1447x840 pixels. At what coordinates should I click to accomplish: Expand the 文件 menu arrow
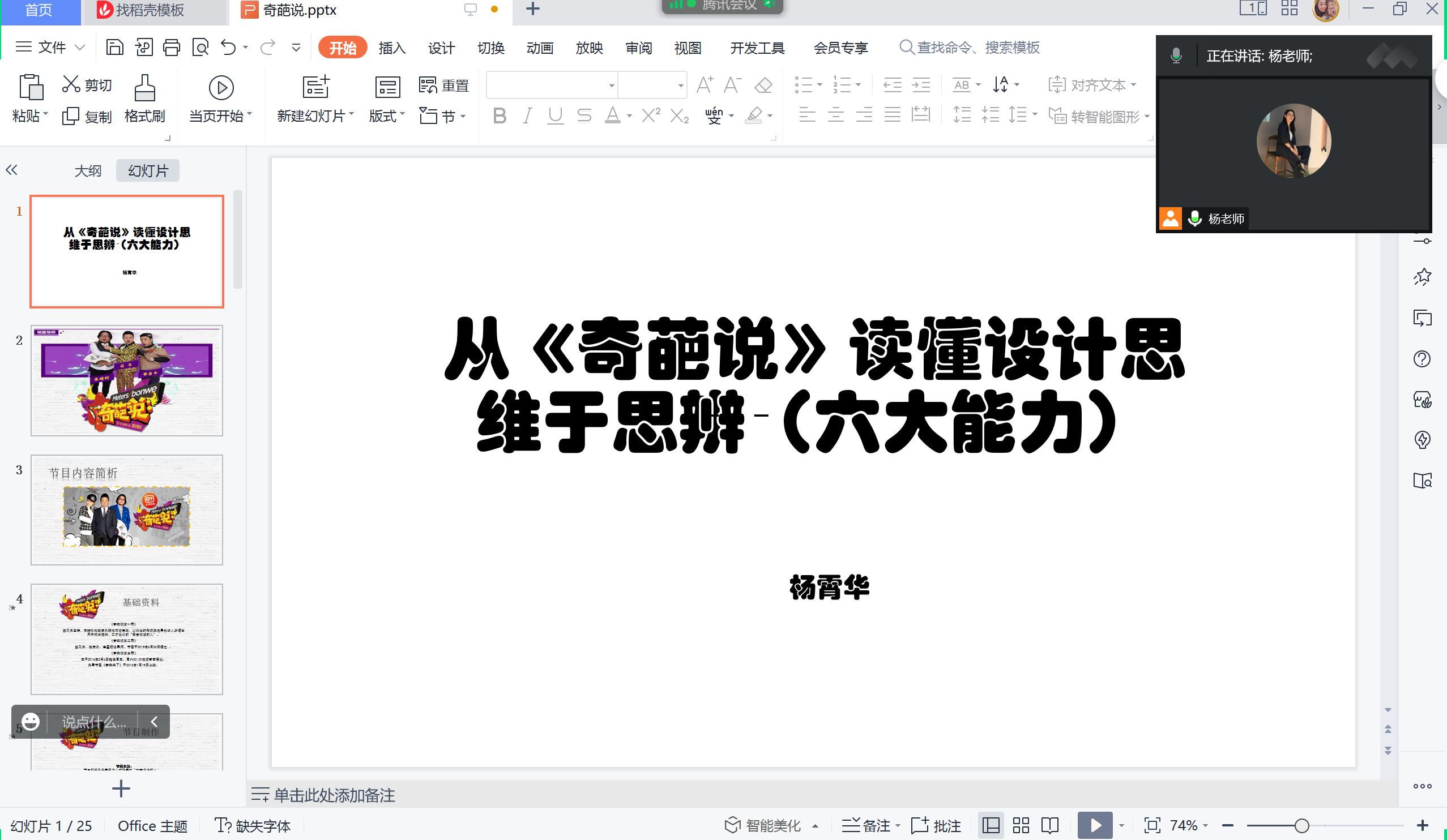(x=80, y=48)
